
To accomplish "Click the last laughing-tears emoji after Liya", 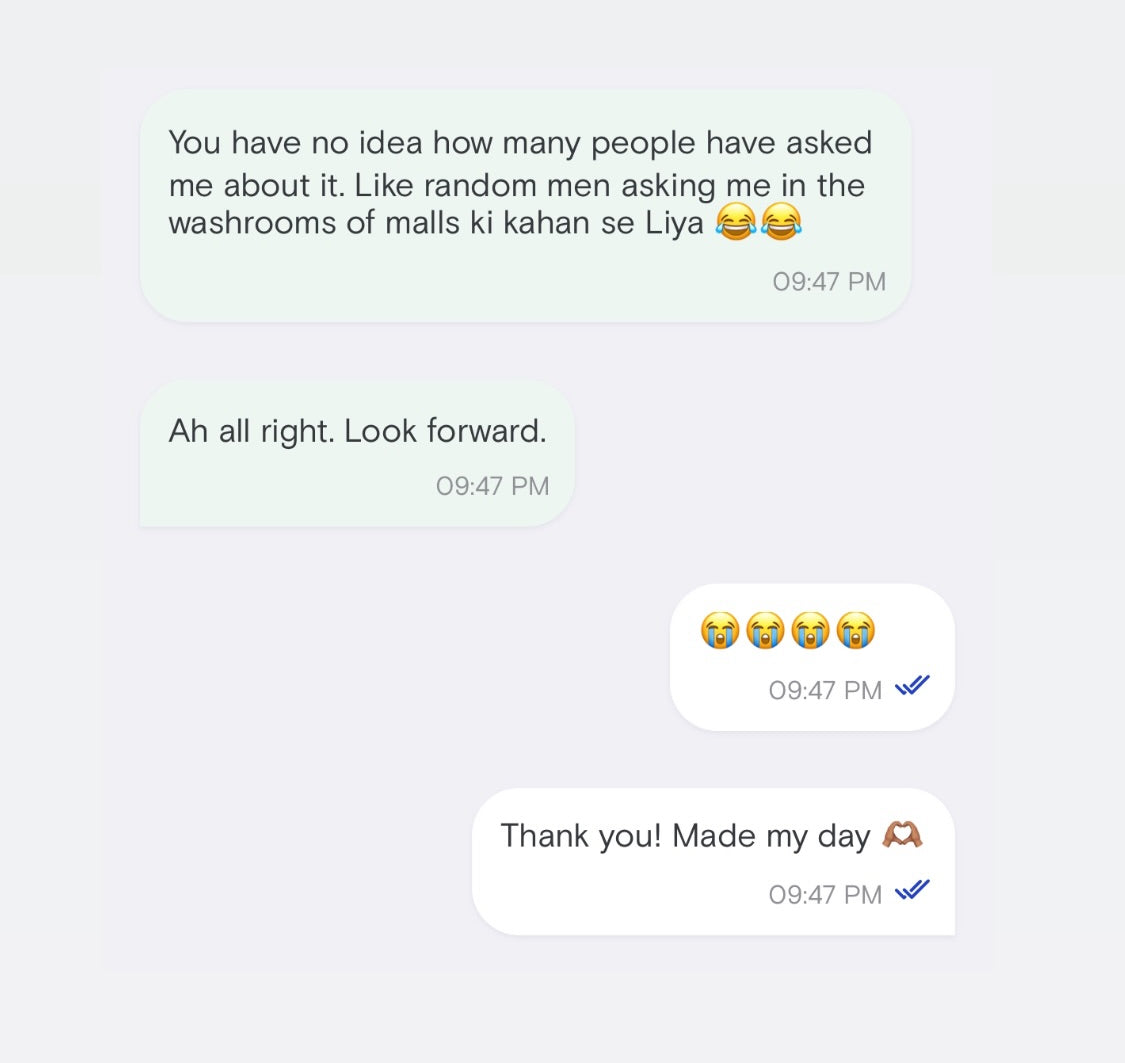I will click(x=781, y=223).
